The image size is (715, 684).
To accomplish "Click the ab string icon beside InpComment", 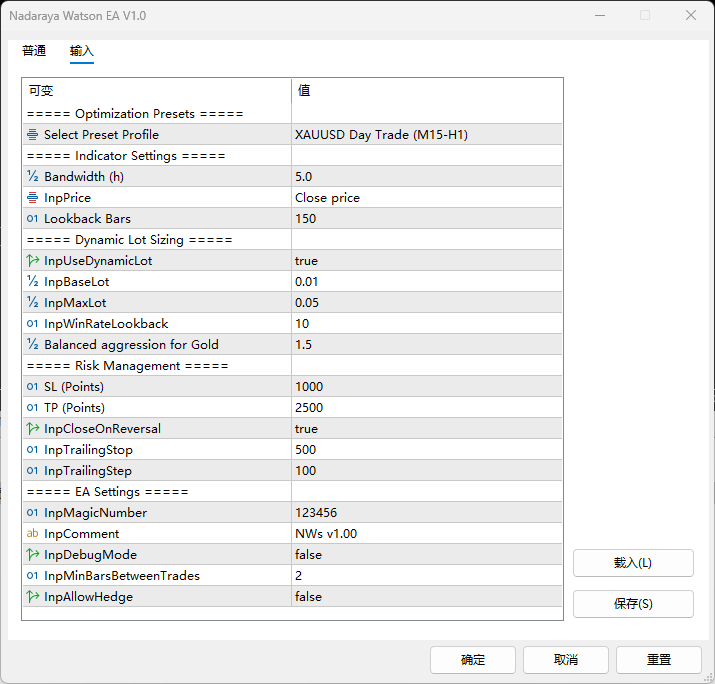I will click(33, 534).
